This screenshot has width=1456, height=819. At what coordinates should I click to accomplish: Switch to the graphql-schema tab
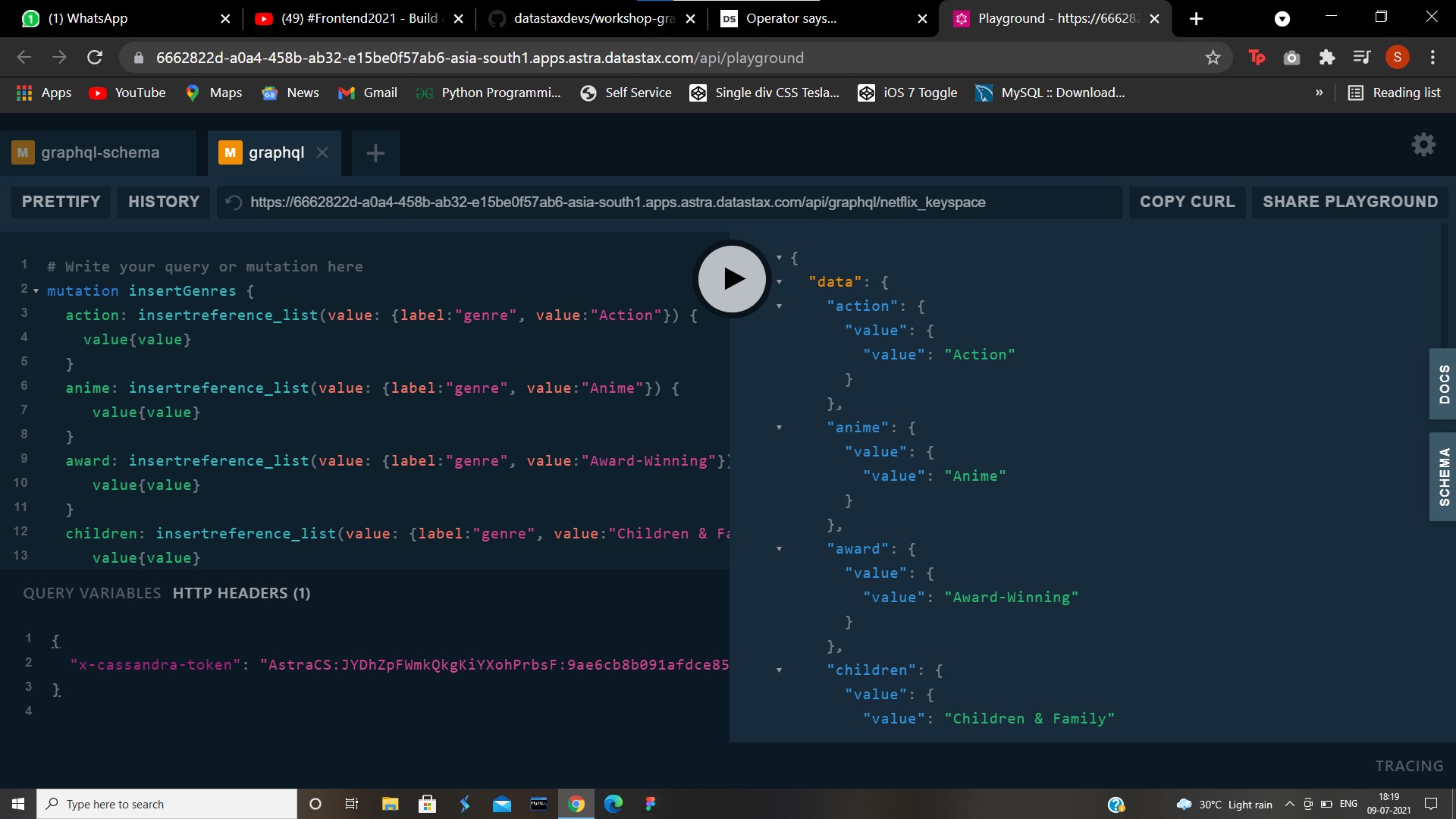[x=99, y=152]
